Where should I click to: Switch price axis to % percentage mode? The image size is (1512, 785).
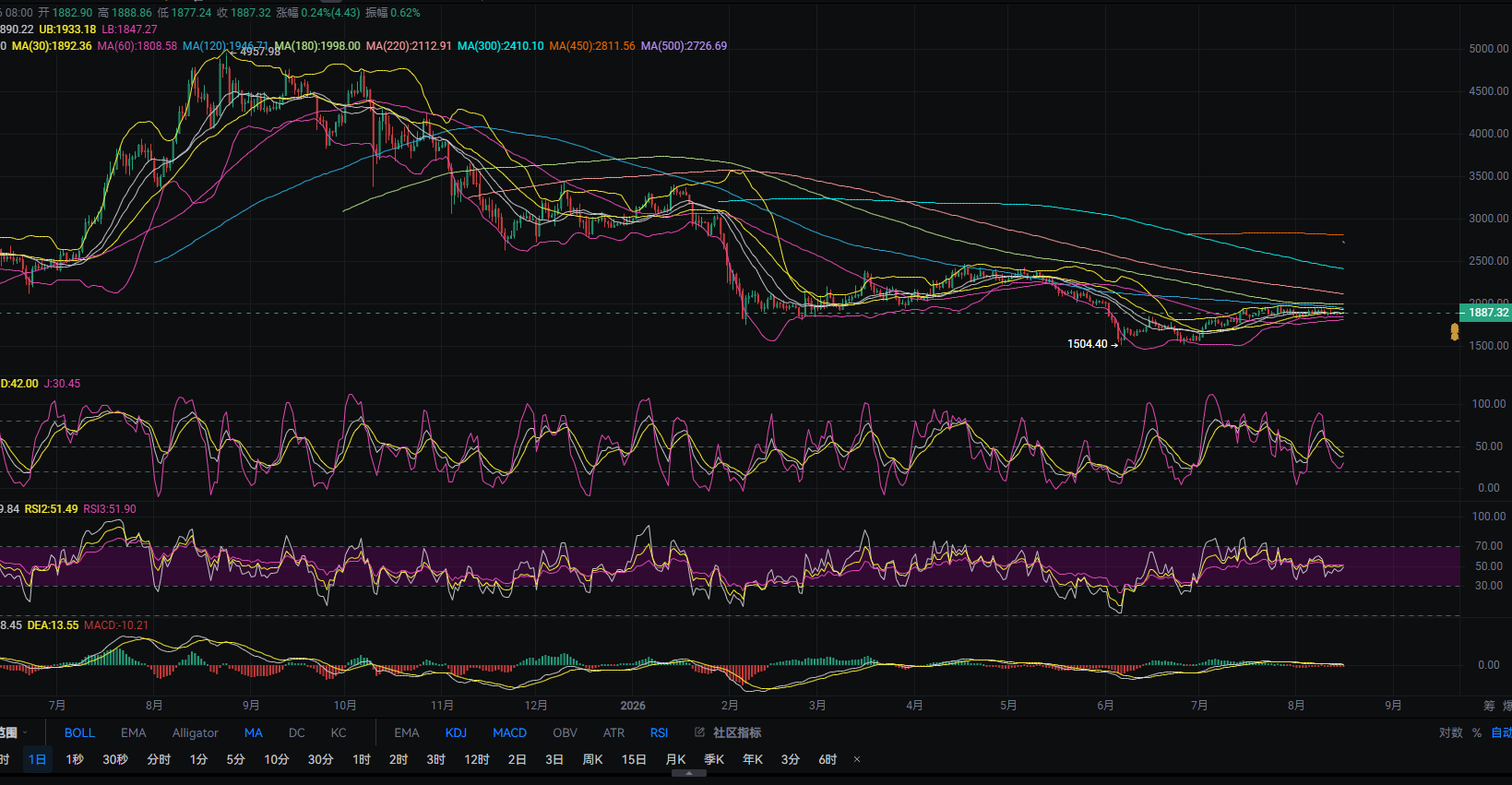pos(1477,732)
